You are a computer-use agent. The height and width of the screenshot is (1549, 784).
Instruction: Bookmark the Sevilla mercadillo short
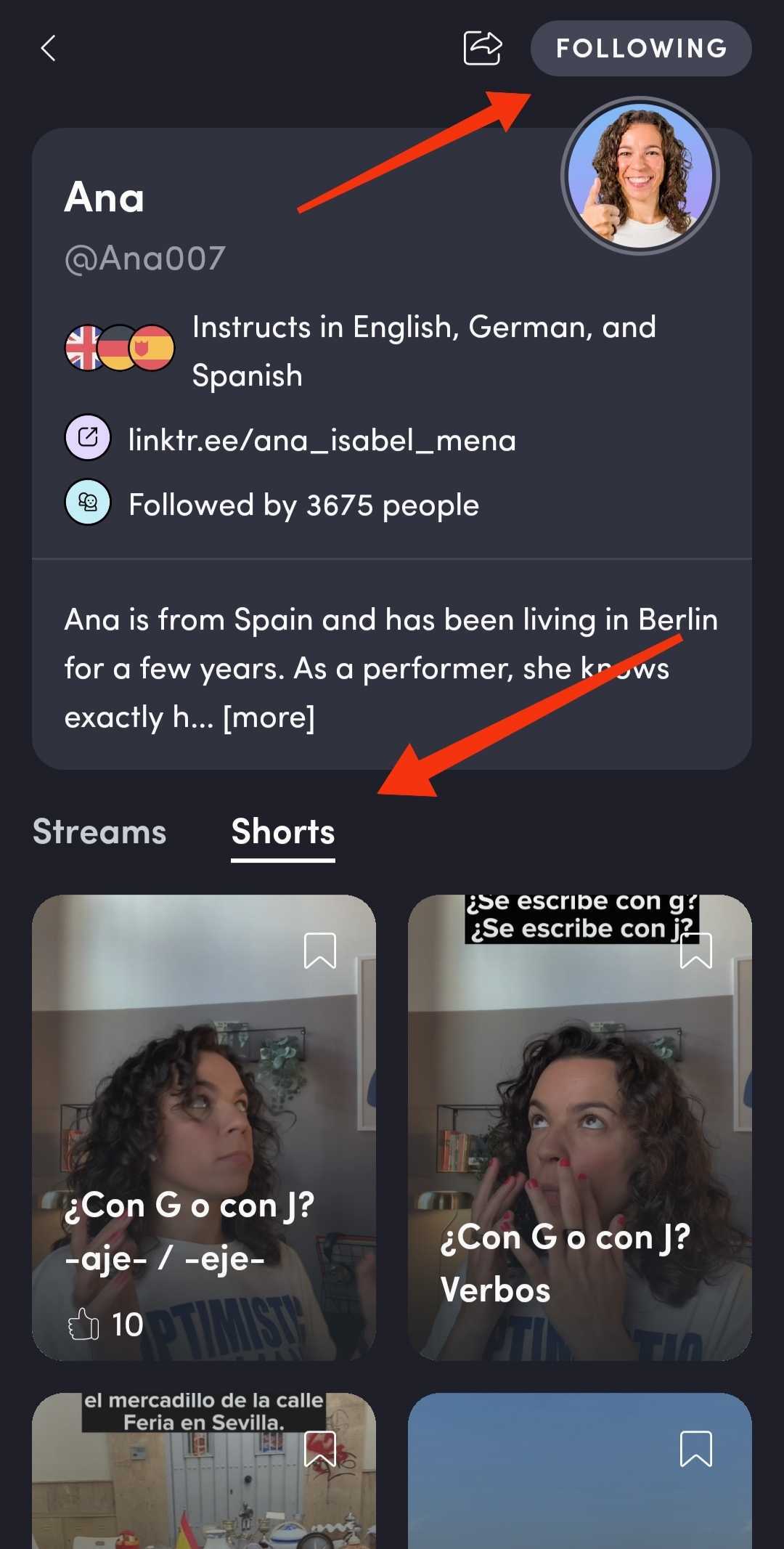click(320, 1449)
